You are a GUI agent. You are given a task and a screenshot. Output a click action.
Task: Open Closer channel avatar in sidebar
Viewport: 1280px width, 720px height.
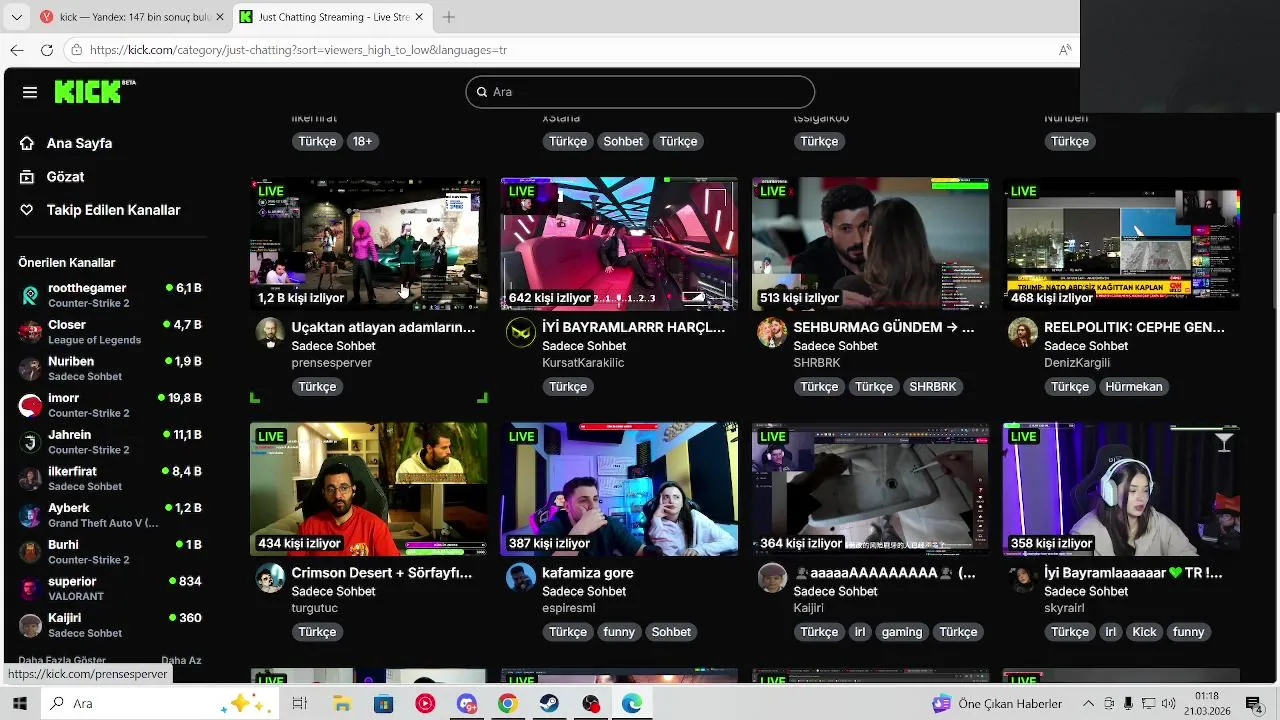click(31, 332)
